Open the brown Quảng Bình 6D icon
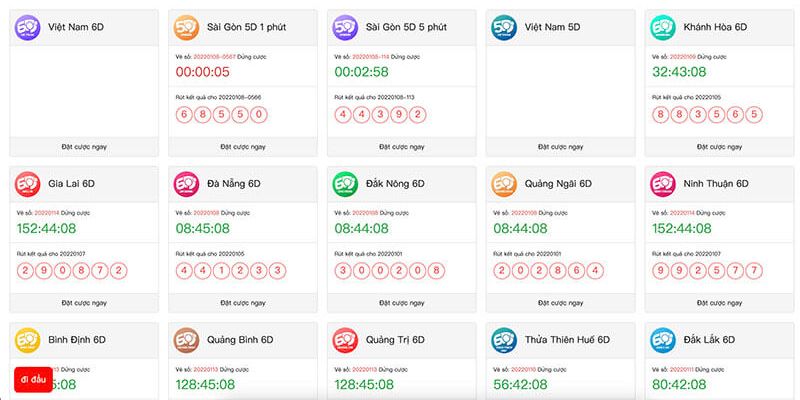The height and width of the screenshot is (400, 800). coord(186,340)
